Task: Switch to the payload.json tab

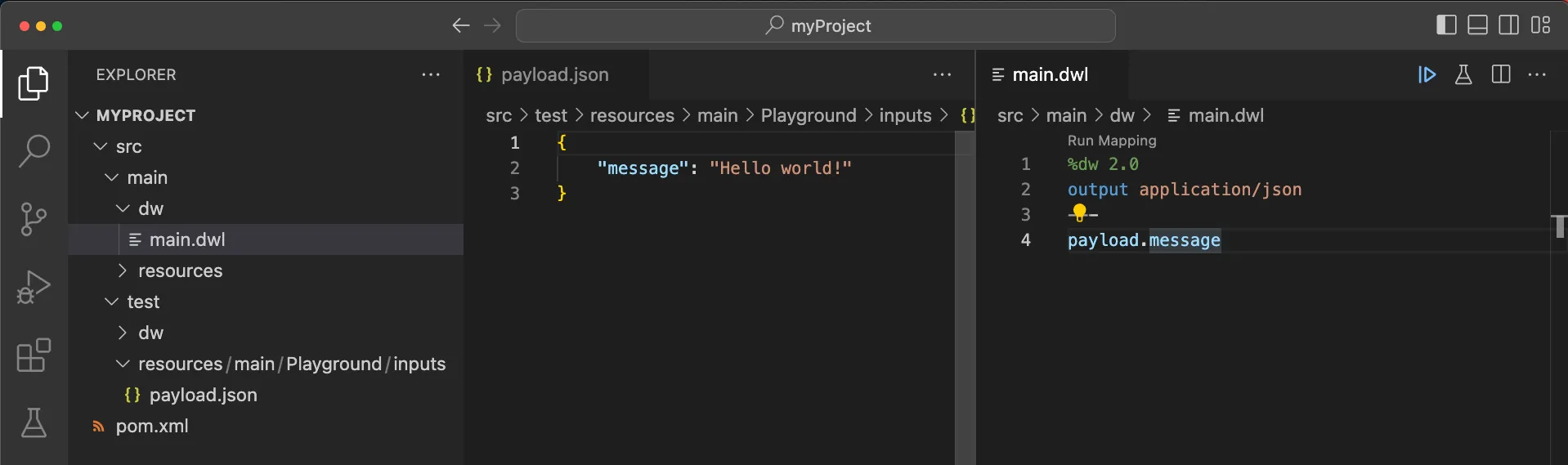Action: [x=556, y=74]
